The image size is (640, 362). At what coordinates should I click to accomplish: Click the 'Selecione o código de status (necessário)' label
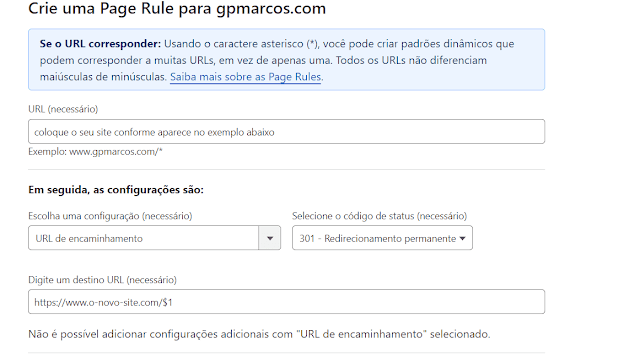pyautogui.click(x=380, y=216)
